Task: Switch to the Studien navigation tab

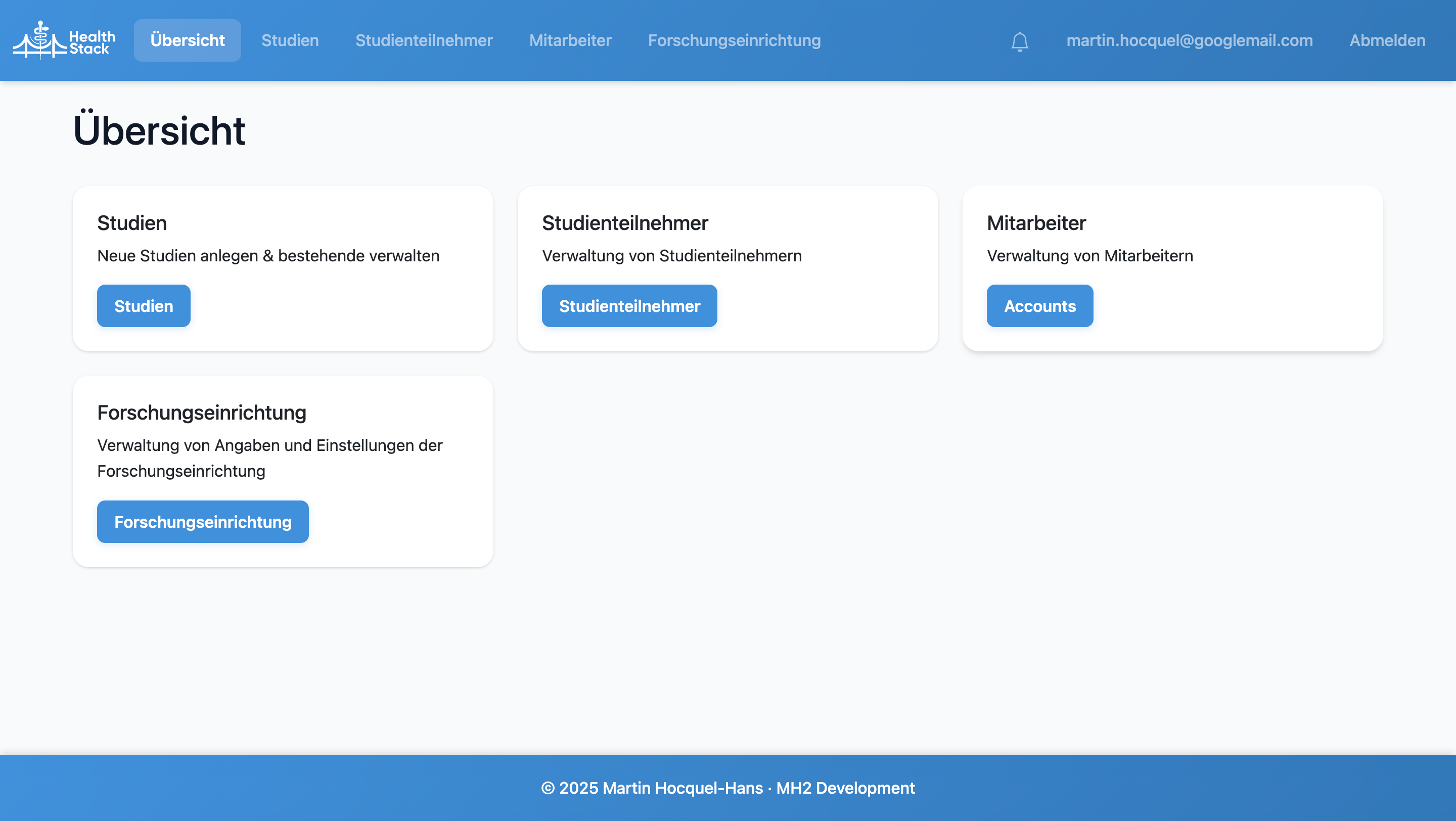Action: [x=290, y=40]
